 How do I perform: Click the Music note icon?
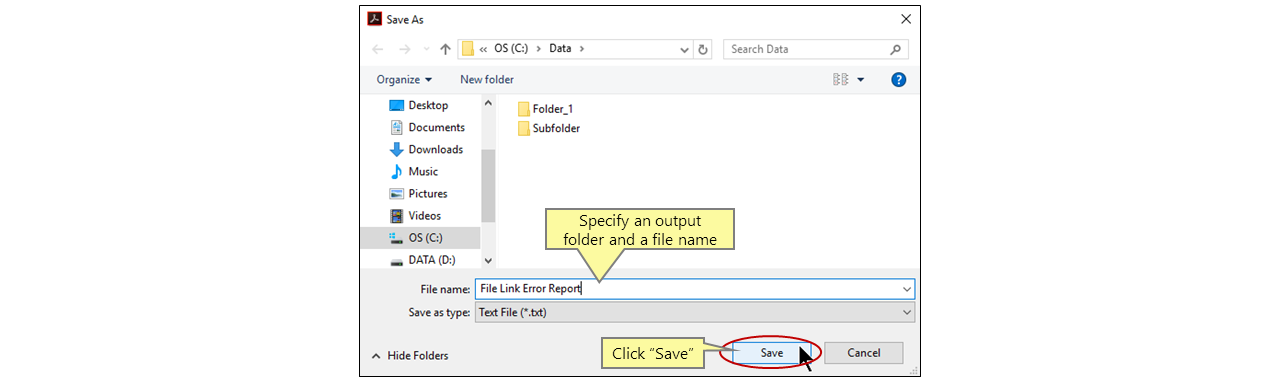396,171
